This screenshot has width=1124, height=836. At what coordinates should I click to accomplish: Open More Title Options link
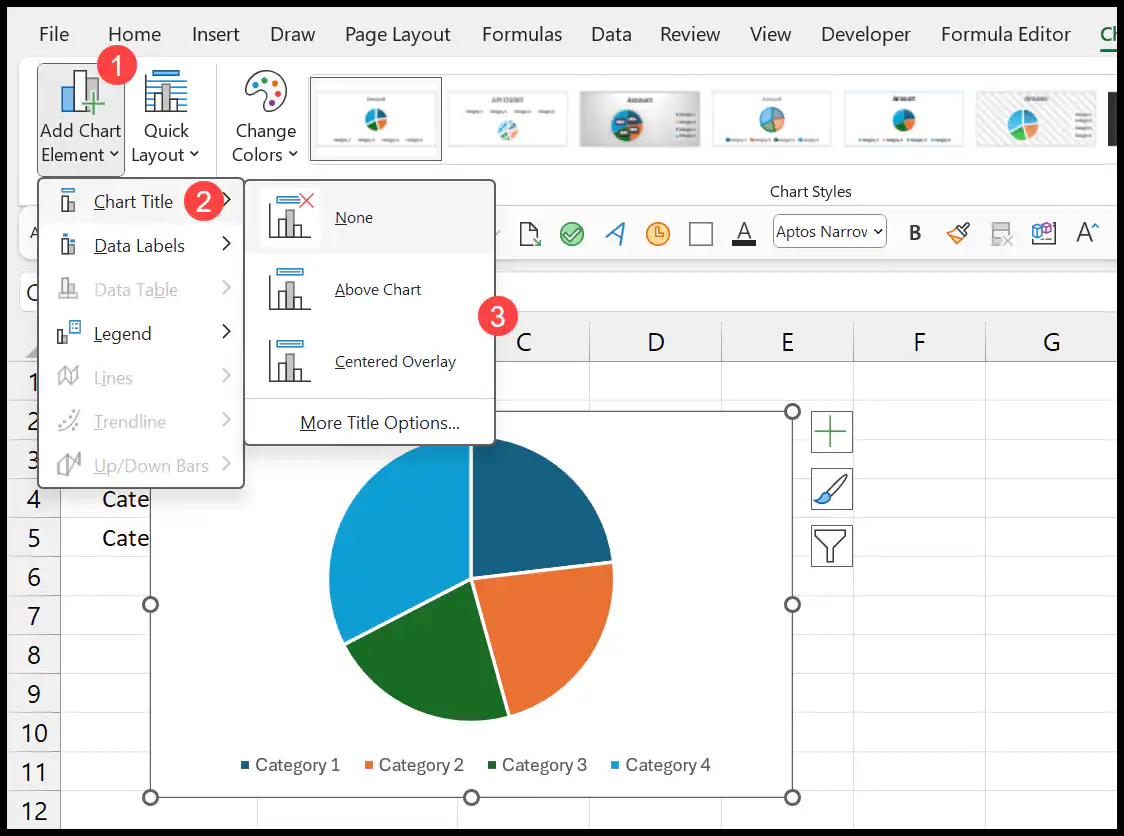[379, 423]
